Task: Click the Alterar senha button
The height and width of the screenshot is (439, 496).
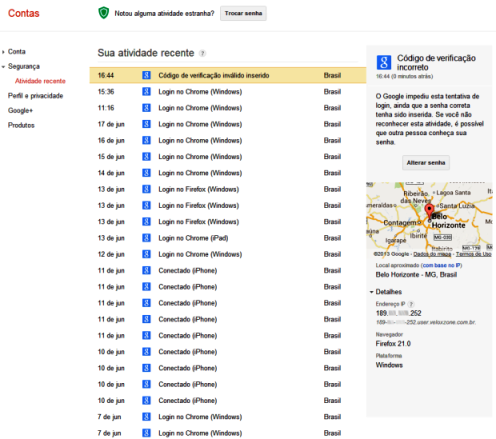Action: pyautogui.click(x=426, y=163)
